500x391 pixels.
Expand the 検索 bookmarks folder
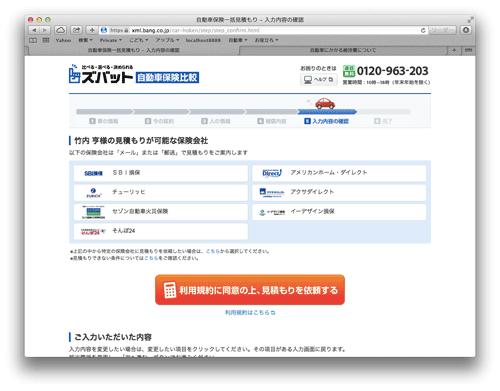[x=85, y=40]
